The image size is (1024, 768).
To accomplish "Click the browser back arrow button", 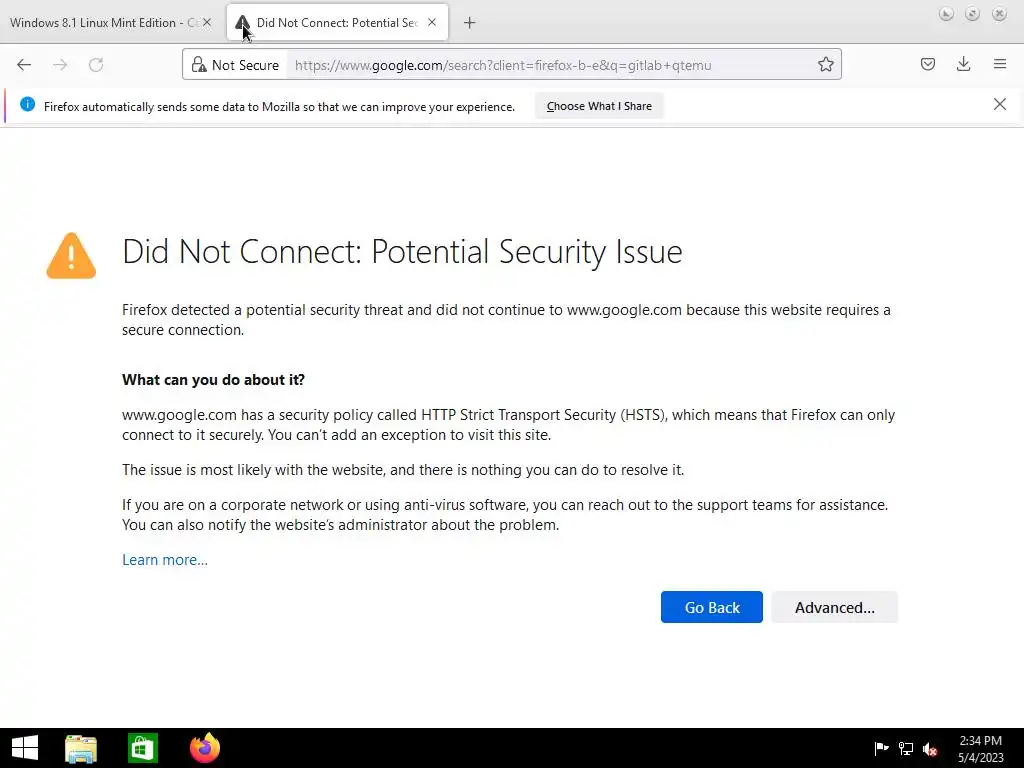I will tap(24, 65).
